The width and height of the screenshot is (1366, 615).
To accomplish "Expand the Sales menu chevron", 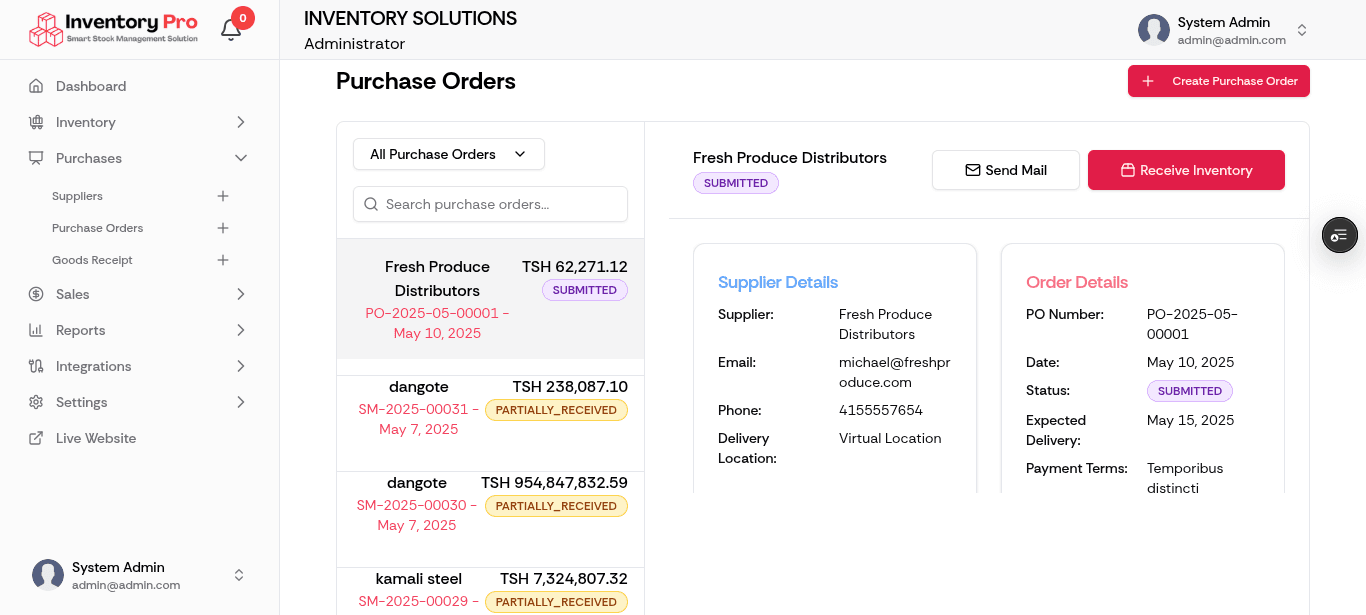I will (240, 294).
